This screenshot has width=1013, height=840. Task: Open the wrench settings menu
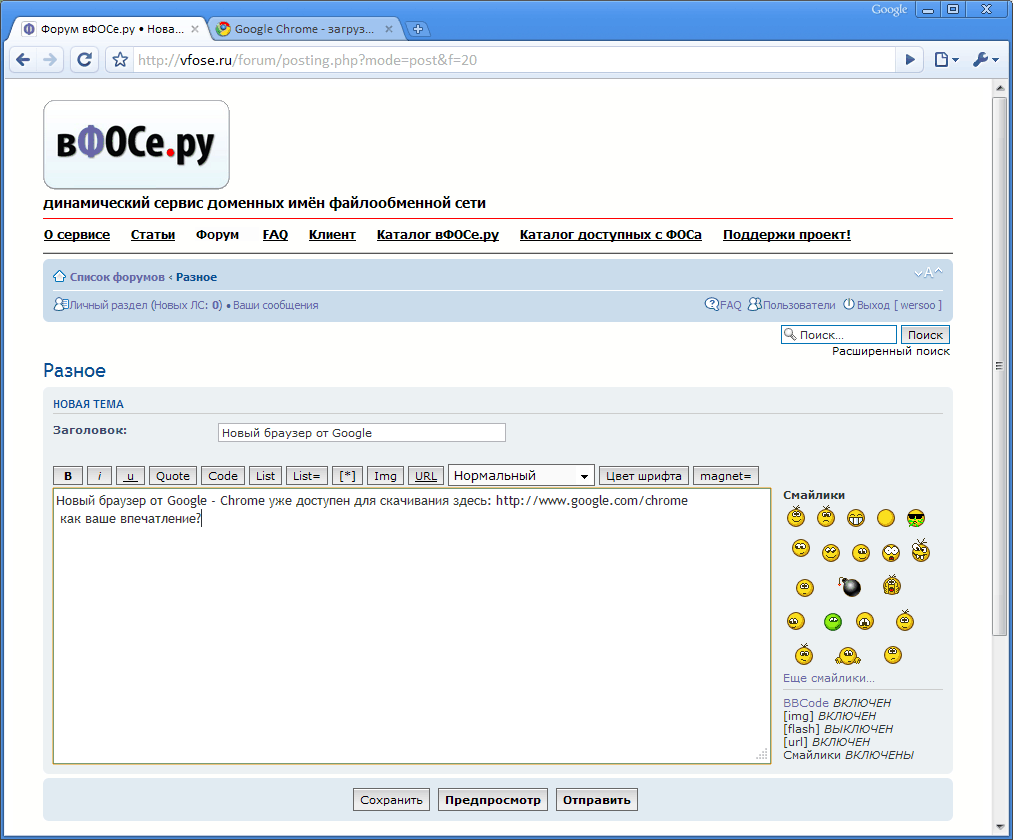(x=984, y=60)
